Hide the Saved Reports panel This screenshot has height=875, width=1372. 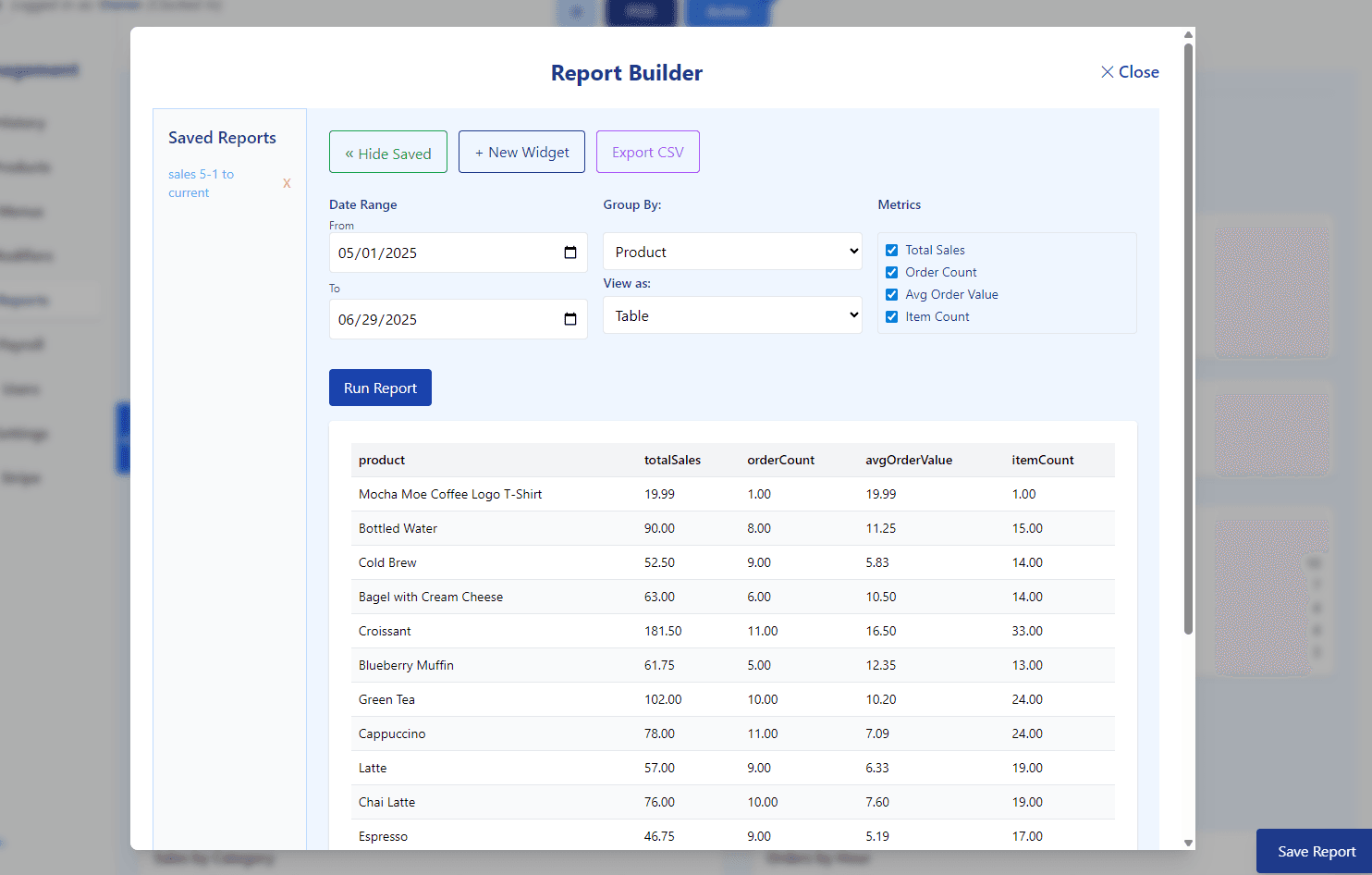coord(388,153)
